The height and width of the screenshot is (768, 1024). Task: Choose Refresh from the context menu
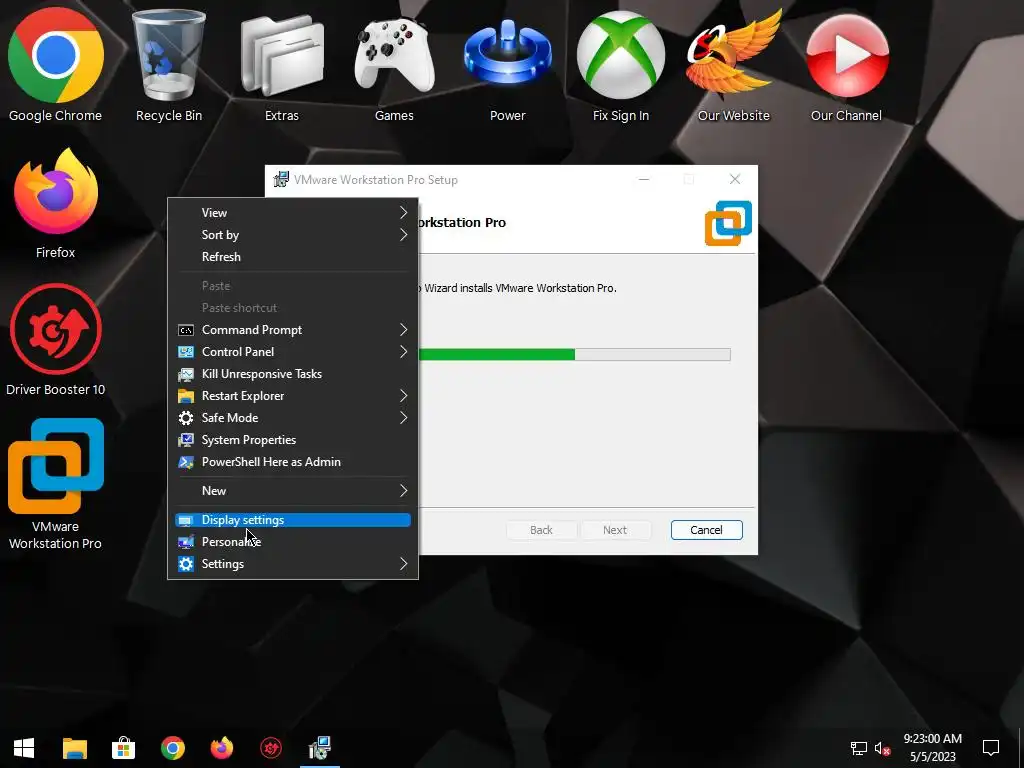point(293,257)
